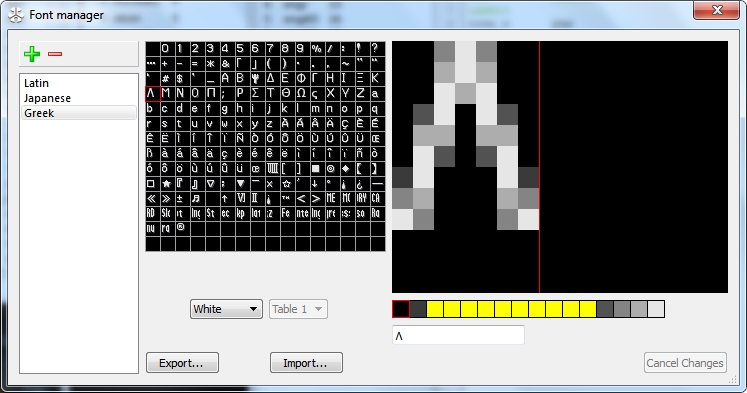Screen dimensions: 747x393
Task: Open the White color dropdown
Action: tap(226, 309)
